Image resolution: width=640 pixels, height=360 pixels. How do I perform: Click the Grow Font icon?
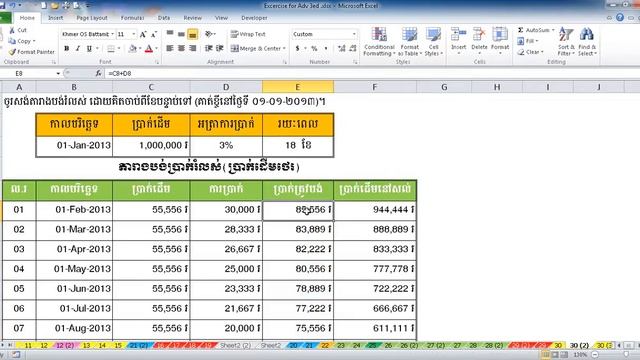[143, 35]
